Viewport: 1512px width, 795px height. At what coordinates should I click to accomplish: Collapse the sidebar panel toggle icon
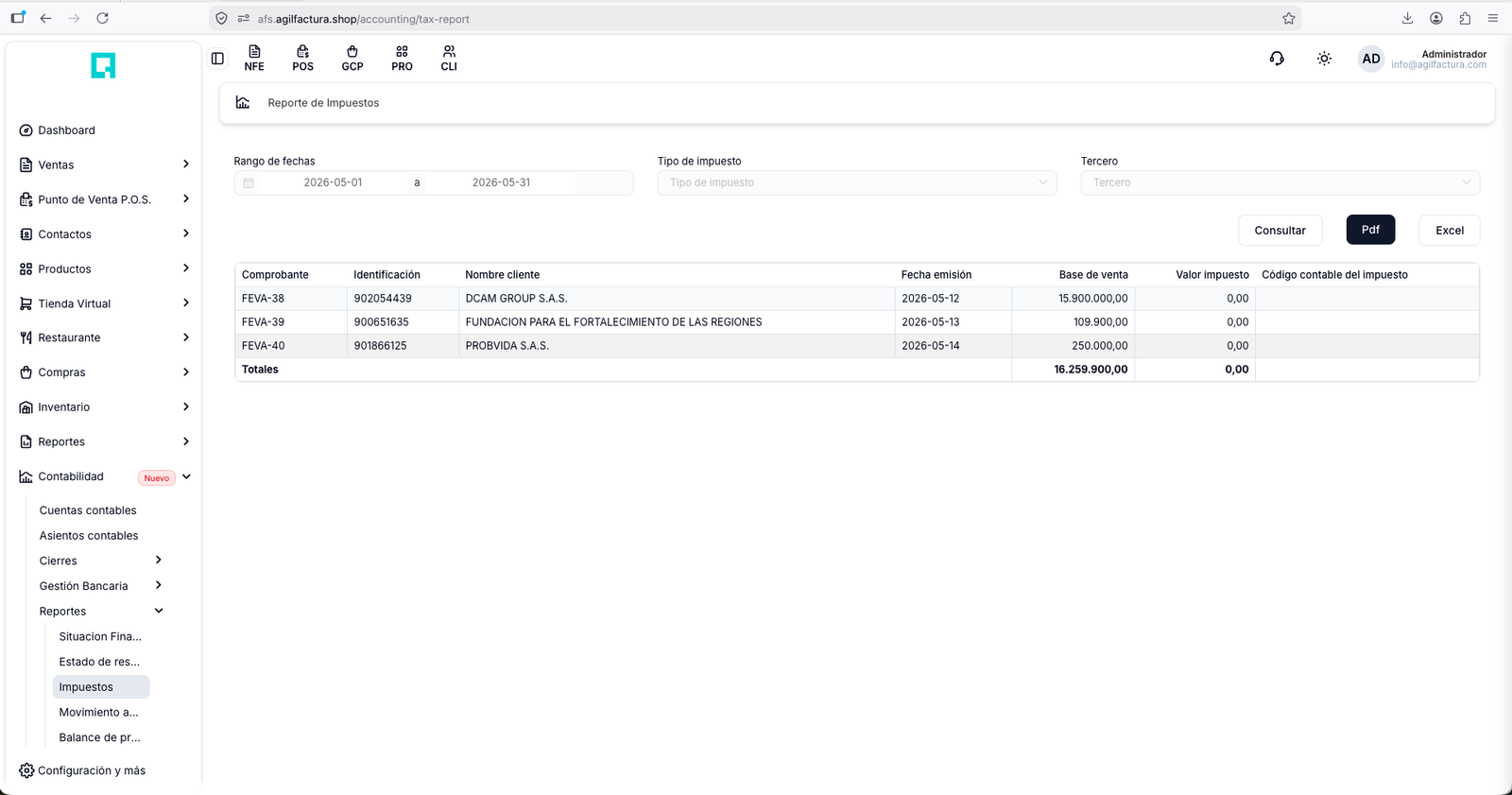click(217, 59)
